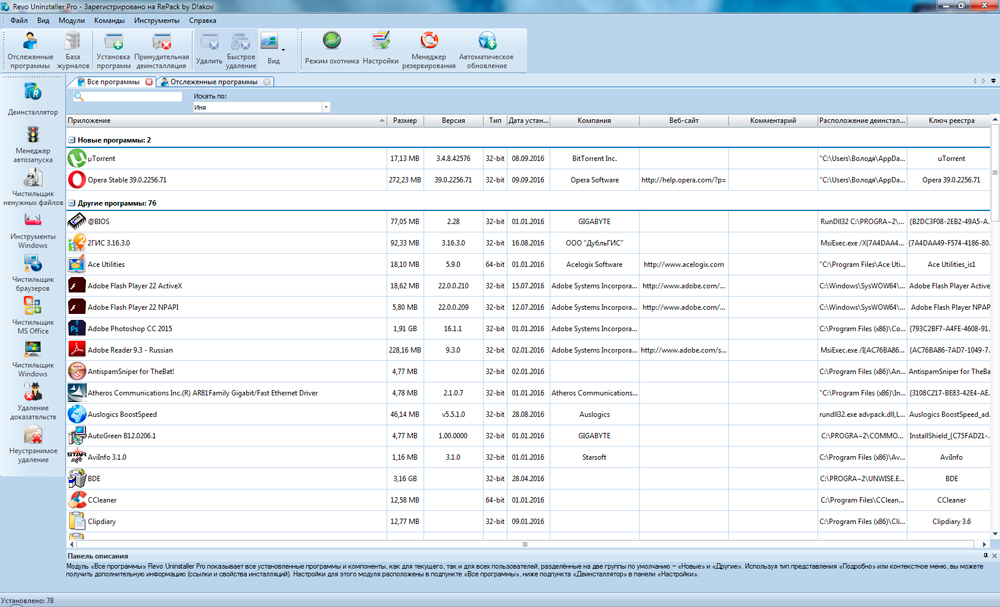This screenshot has width=1000, height=607.
Task: Switch to the Все программы tab
Action: [113, 82]
